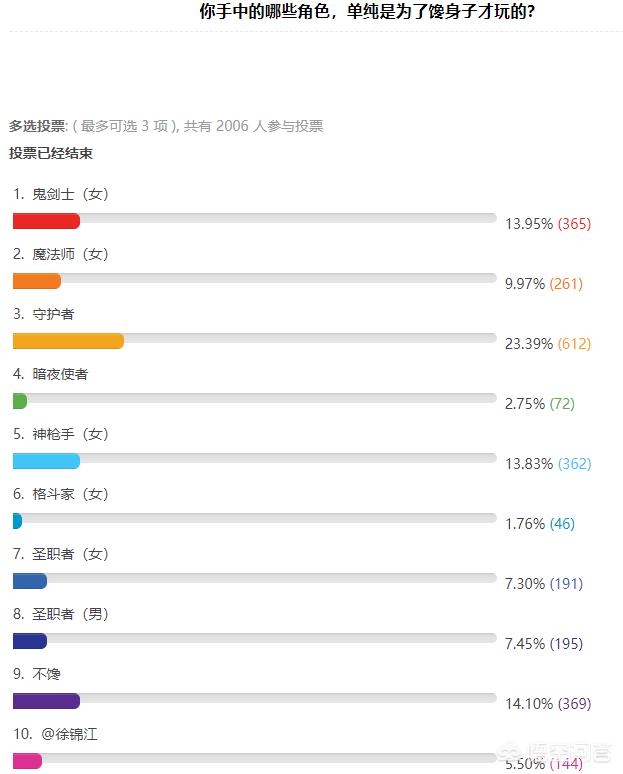Click the purple 不馋 progress bar
Screen dimensions: 623x774
coord(46,701)
